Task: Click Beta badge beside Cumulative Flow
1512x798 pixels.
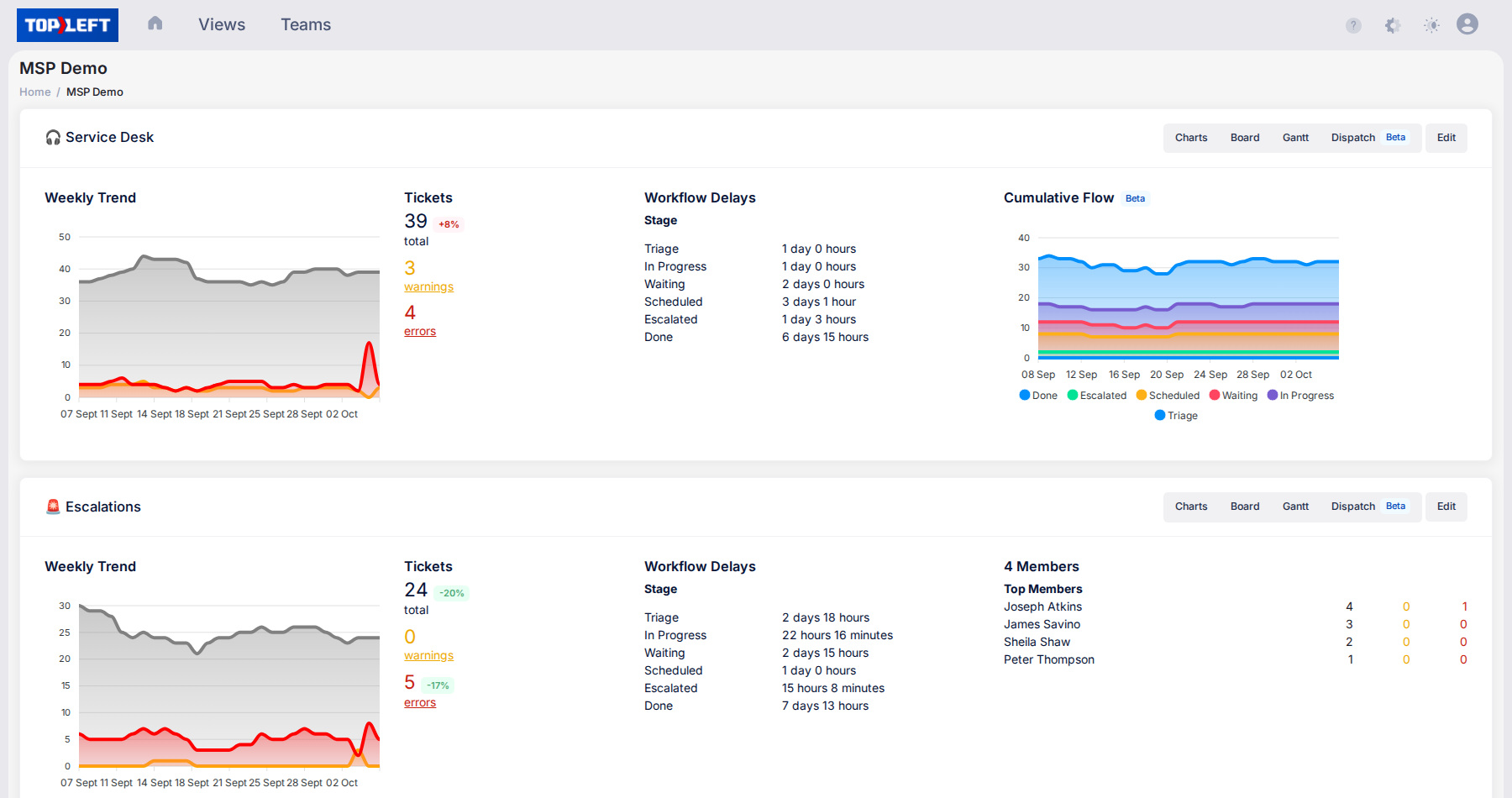Action: (x=1135, y=198)
